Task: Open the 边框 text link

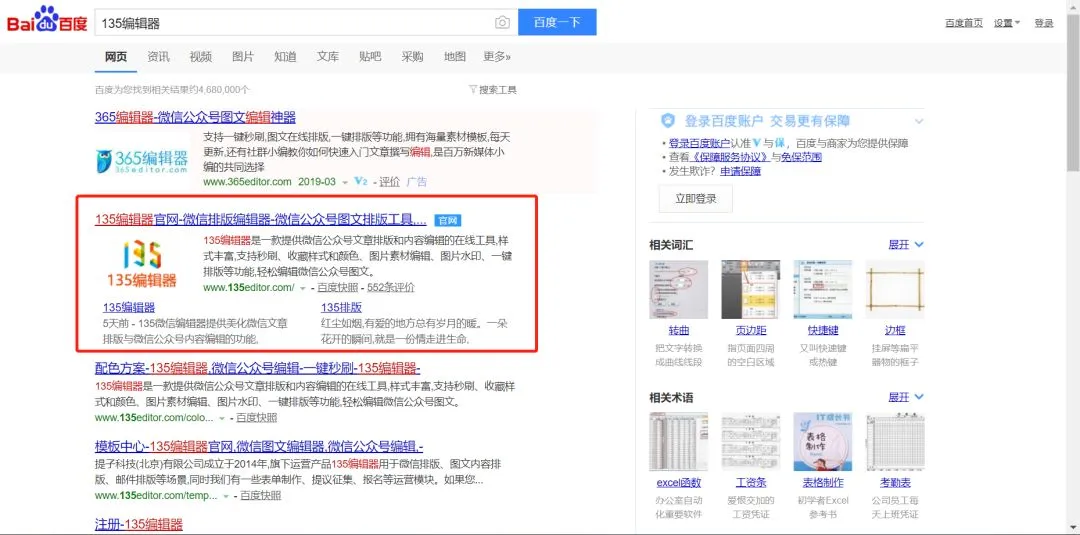Action: [895, 330]
